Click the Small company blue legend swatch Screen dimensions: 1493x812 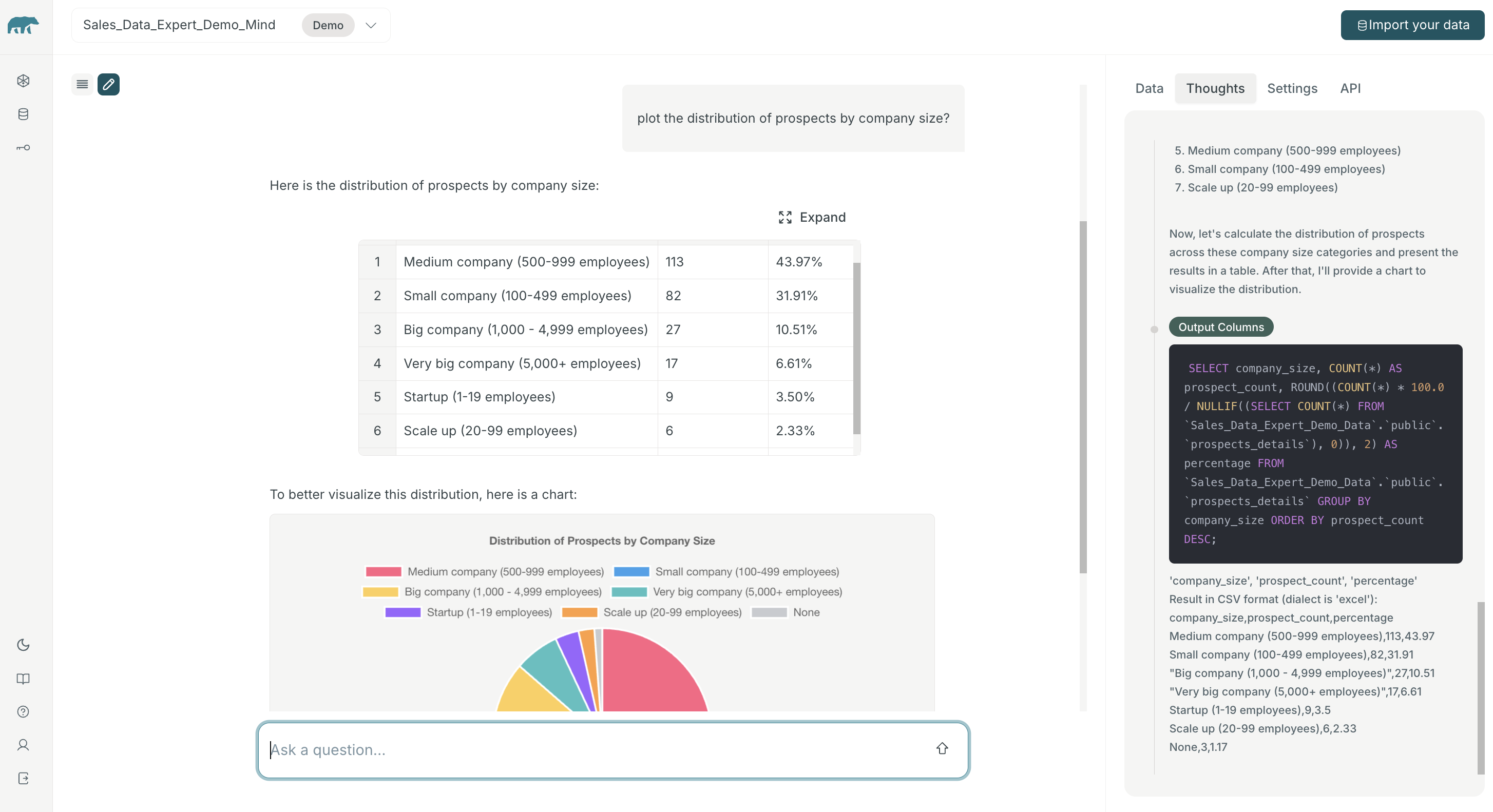(631, 571)
